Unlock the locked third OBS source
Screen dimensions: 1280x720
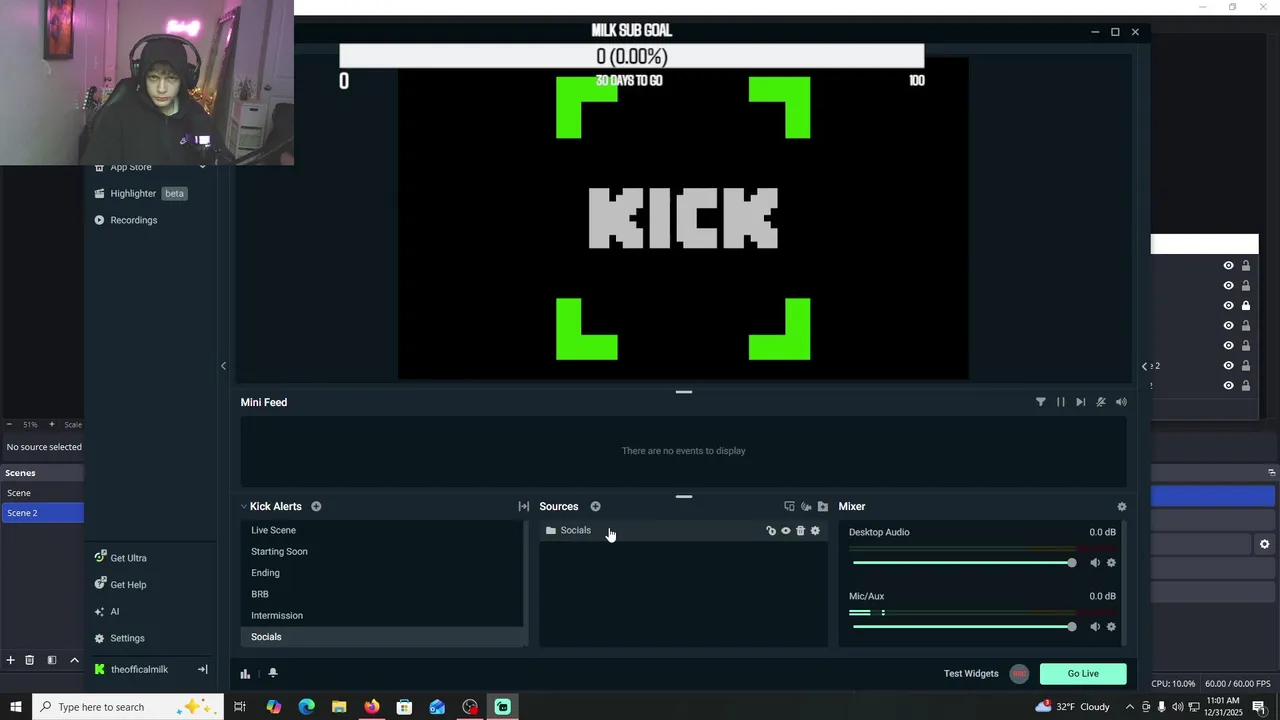(1246, 306)
